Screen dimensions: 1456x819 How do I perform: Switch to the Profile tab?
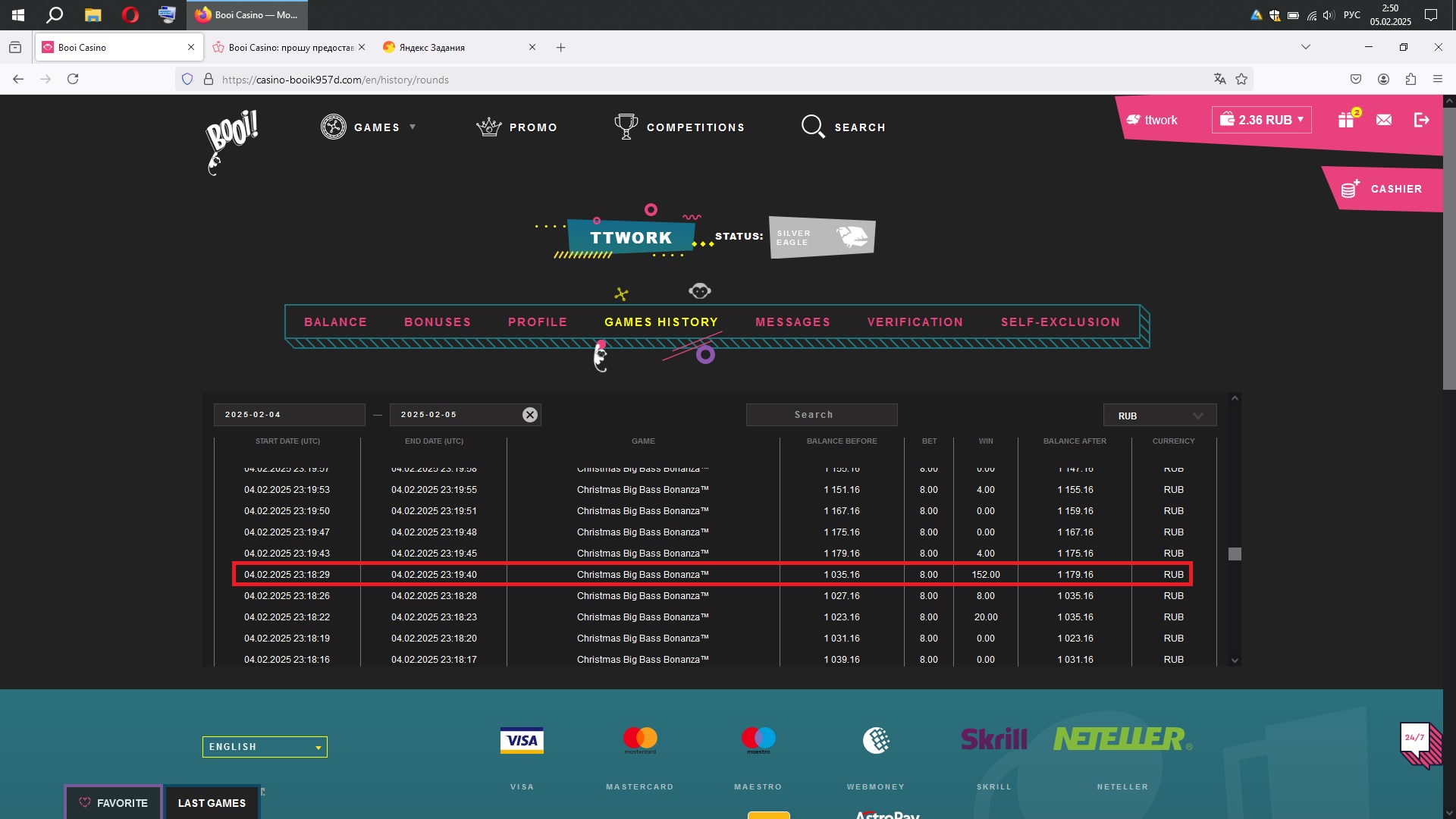(538, 322)
